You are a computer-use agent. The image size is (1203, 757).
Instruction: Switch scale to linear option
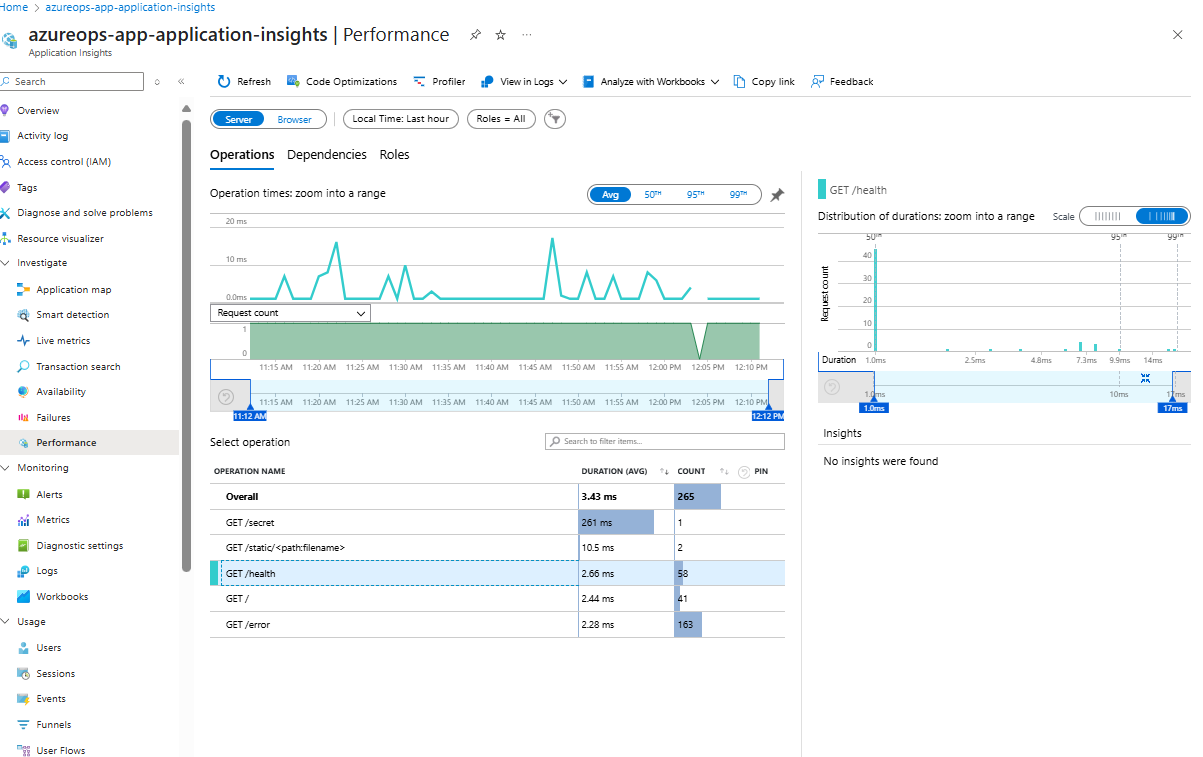(1108, 216)
